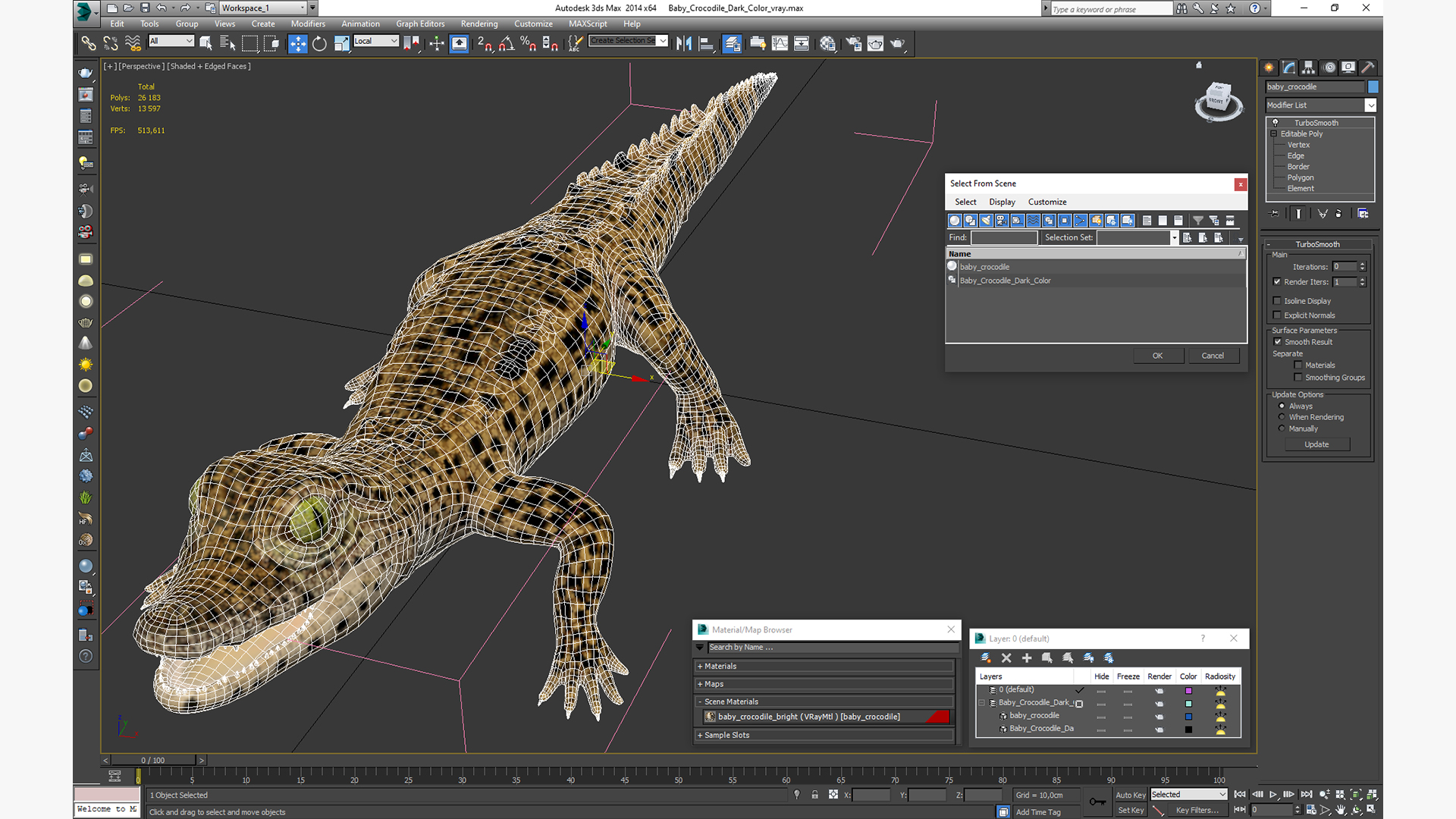Open the MAXScript menu
This screenshot has width=1456, height=819.
588,24
